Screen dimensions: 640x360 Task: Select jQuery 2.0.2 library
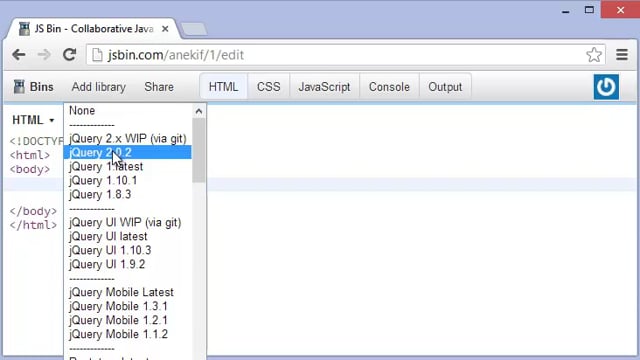tap(127, 152)
